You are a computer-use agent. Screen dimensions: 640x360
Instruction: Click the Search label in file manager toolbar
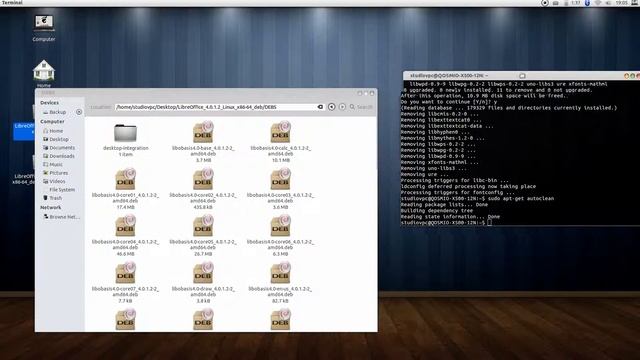point(364,107)
